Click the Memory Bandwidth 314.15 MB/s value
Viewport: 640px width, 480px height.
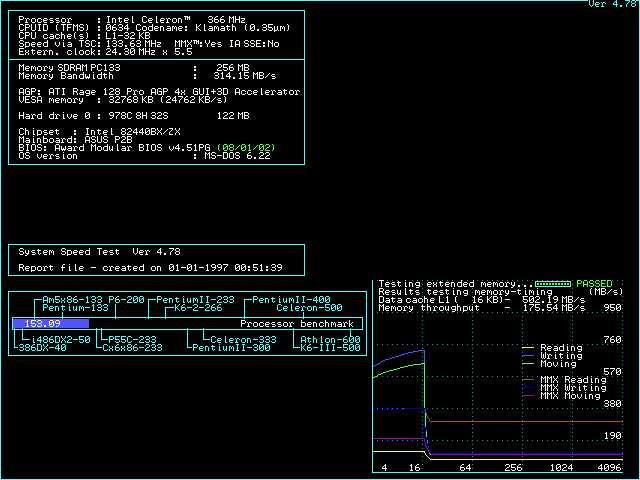[x=244, y=76]
